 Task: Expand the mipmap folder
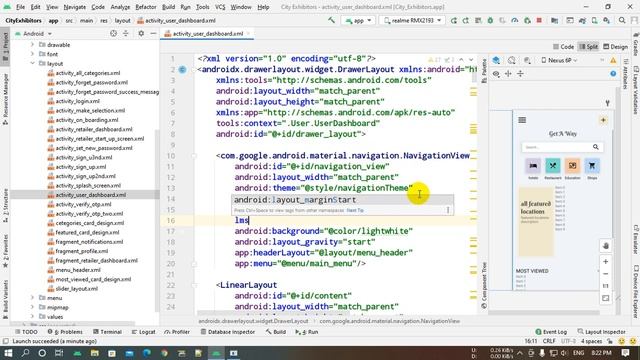[32, 307]
